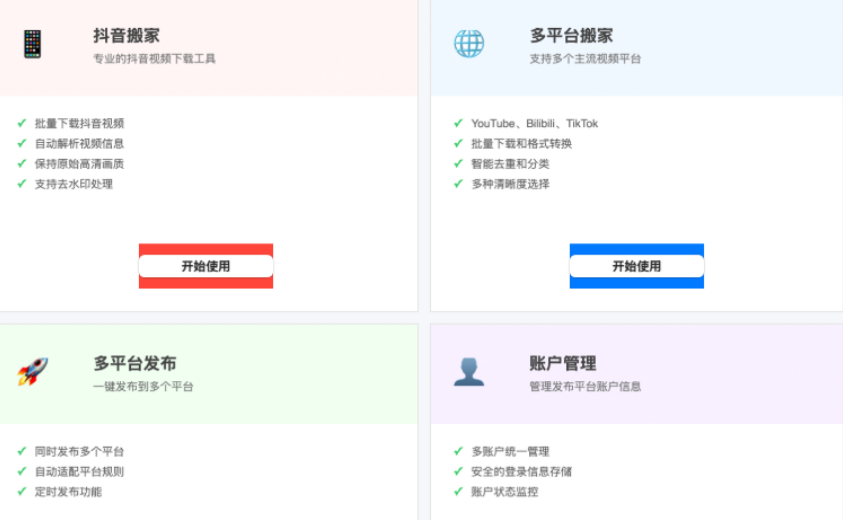Click the feature line 批量下载和格式转换
This screenshot has height=520, width=843.
click(521, 144)
